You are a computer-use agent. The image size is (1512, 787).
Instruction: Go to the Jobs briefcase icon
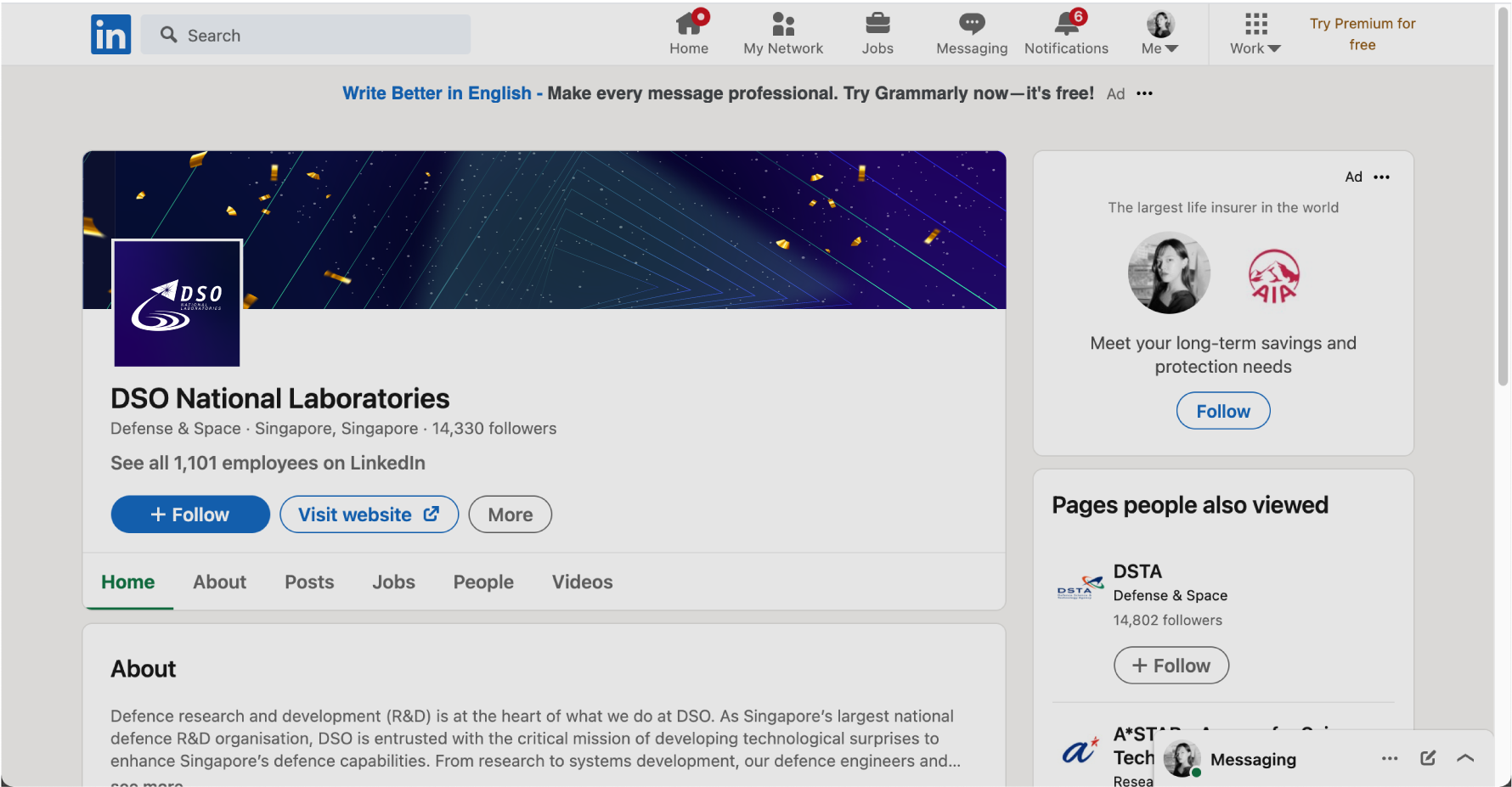[877, 24]
